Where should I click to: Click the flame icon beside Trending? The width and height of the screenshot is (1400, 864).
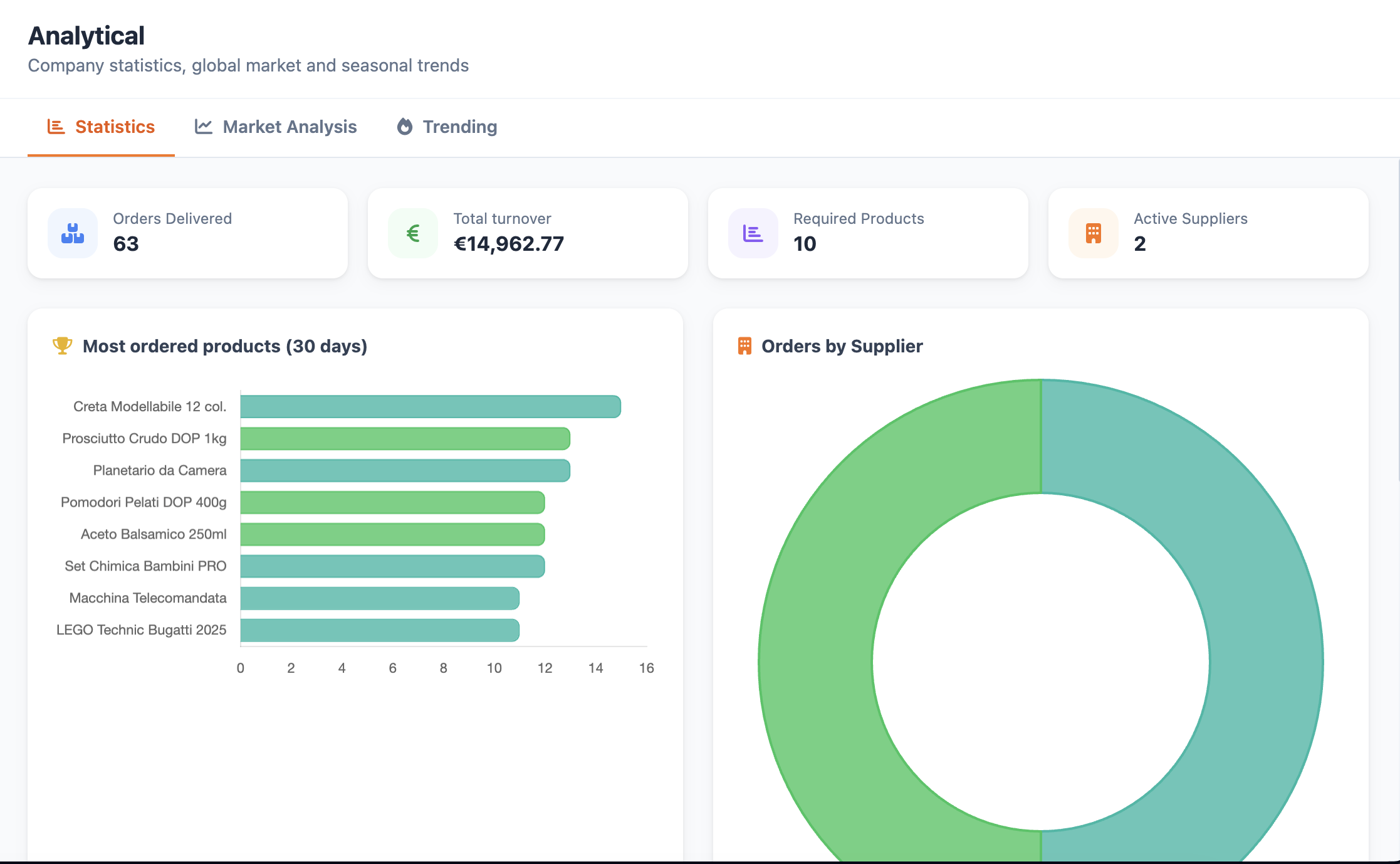[x=405, y=127]
